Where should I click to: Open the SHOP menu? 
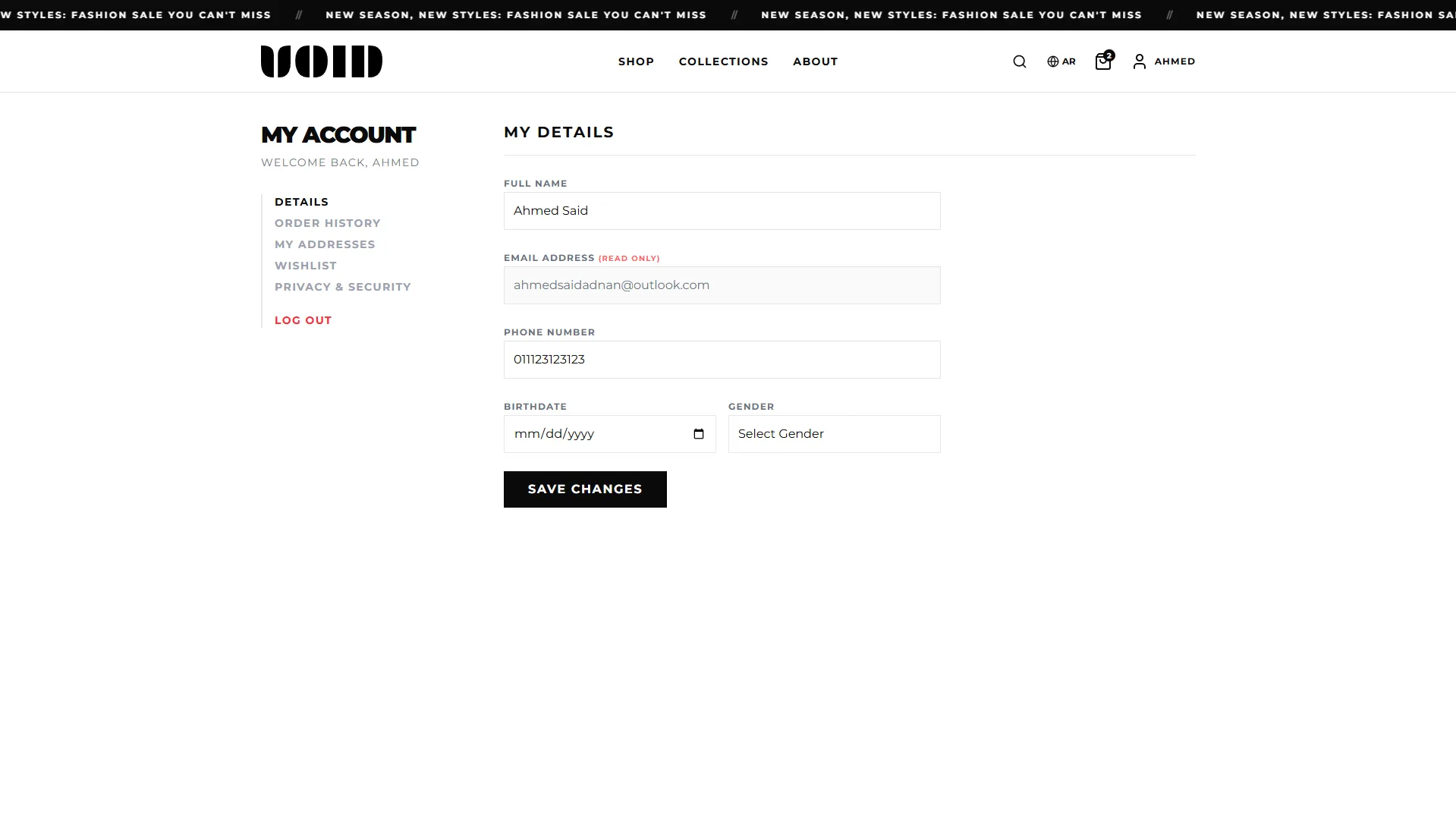[636, 61]
